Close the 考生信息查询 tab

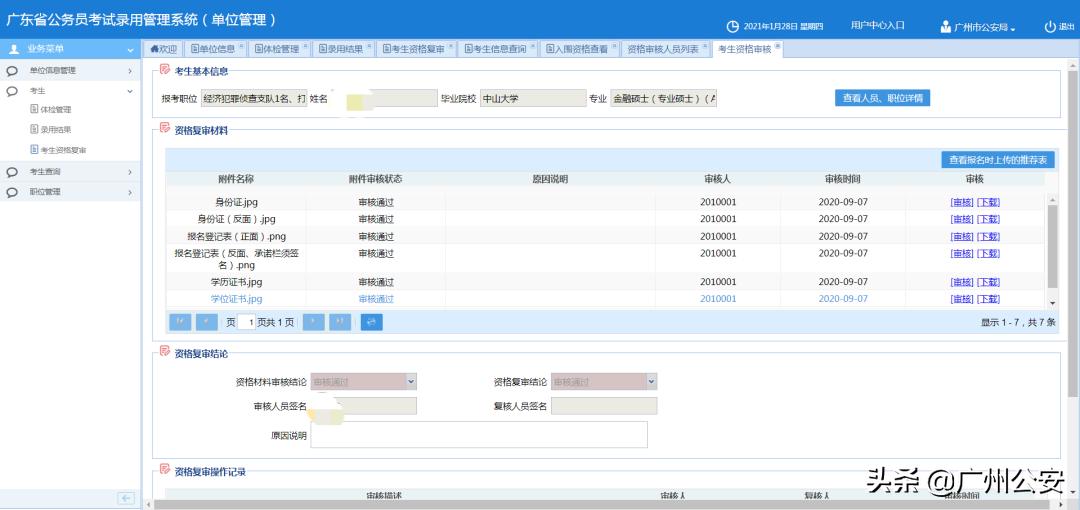coord(533,46)
